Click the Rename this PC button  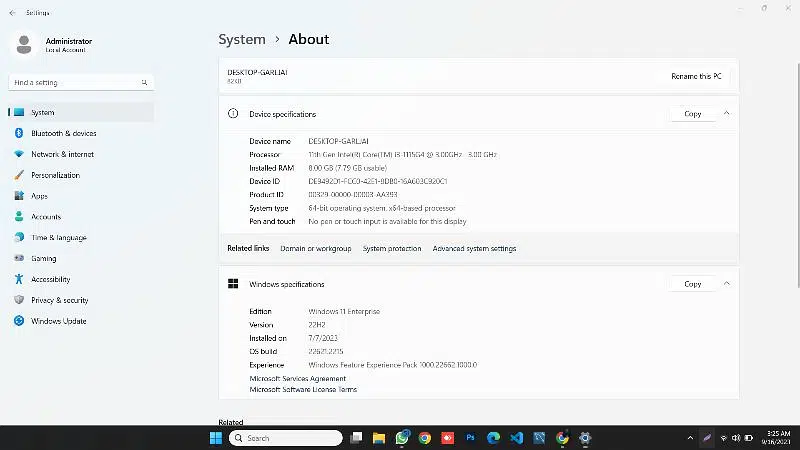point(697,76)
